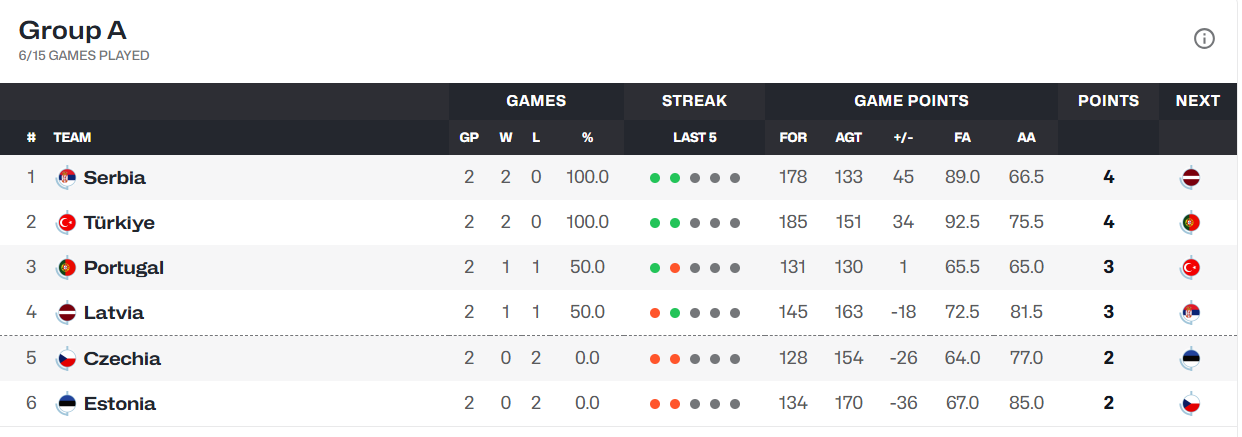Image resolution: width=1242 pixels, height=437 pixels.
Task: Click Estonia's flag icon in the team column
Action: click(x=66, y=404)
